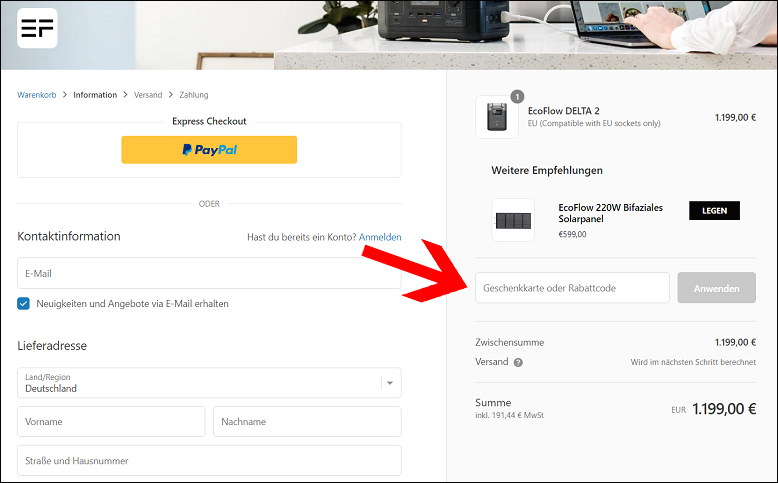Focus the Straße und Hausnummer field

[x=209, y=460]
